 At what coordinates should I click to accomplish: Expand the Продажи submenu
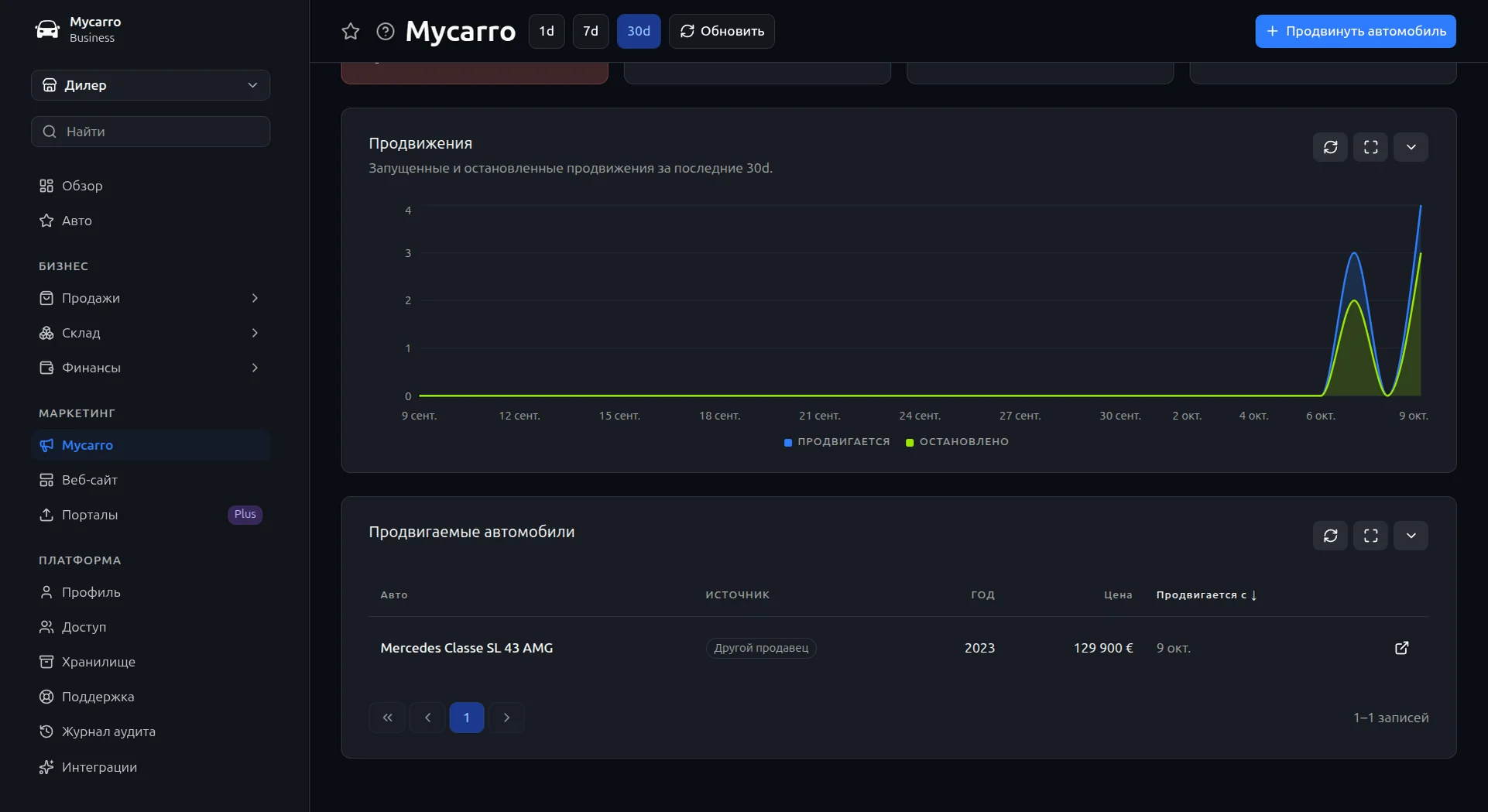(x=150, y=298)
